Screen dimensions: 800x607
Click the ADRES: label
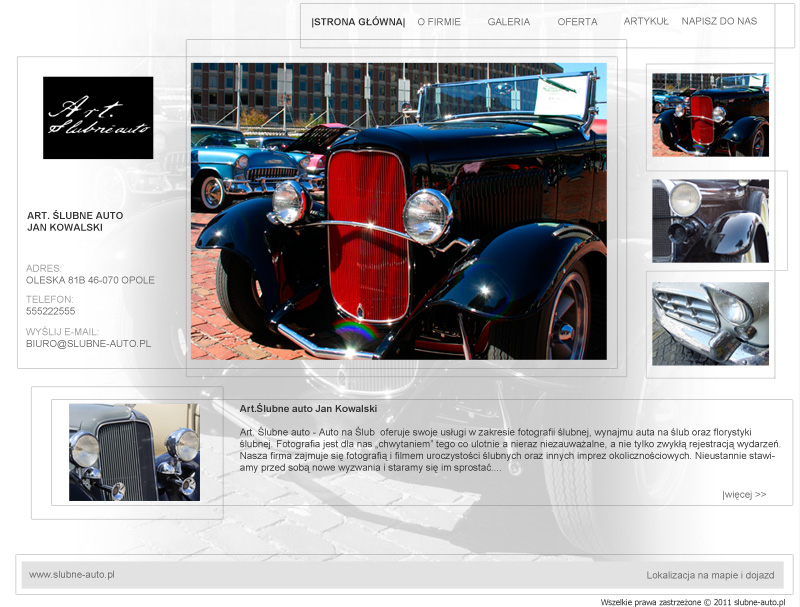tap(44, 268)
